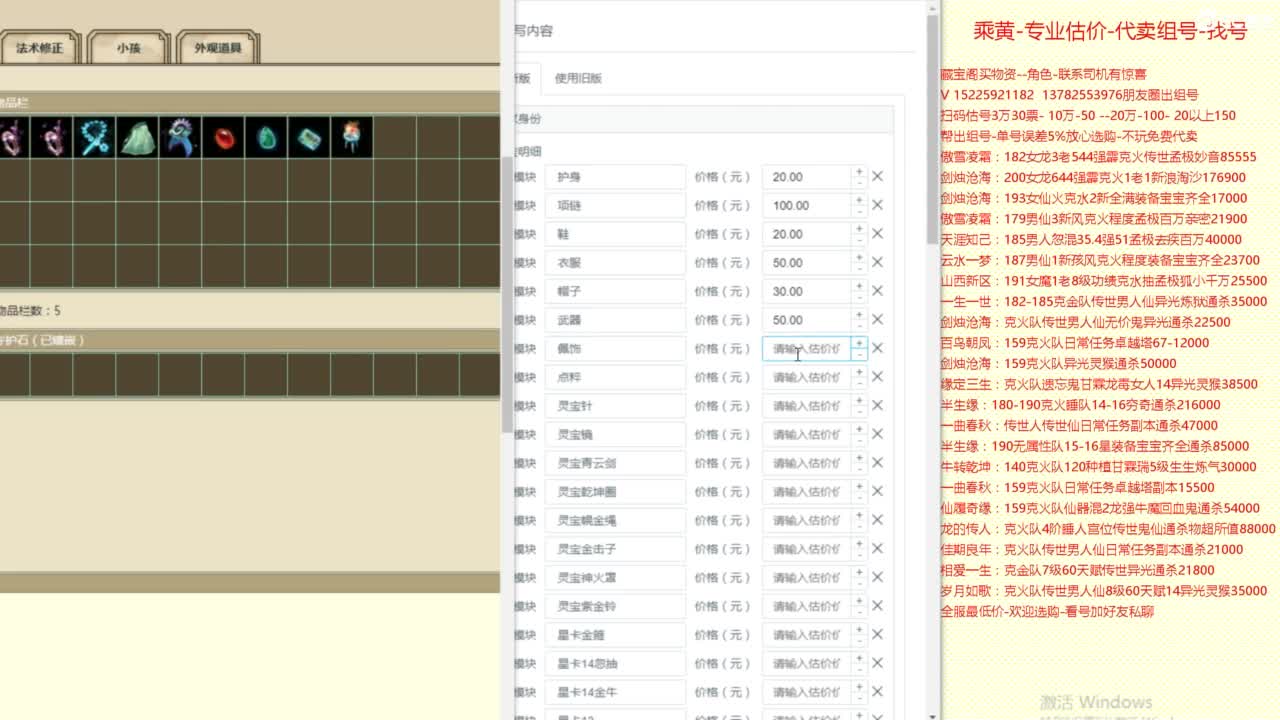This screenshot has width=1280, height=720.
Task: Increase the 项链 price with plus stepper
Action: click(858, 200)
